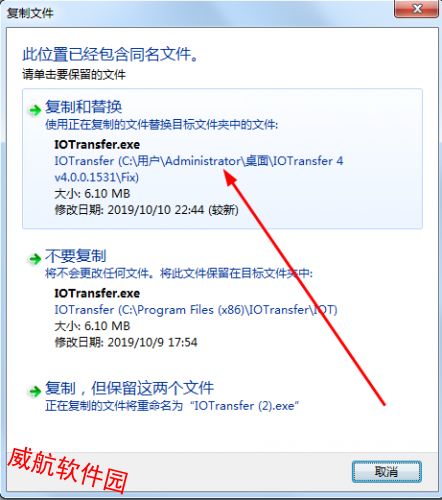Choose the 复制和替换 option heading
442x500 pixels.
click(83, 107)
